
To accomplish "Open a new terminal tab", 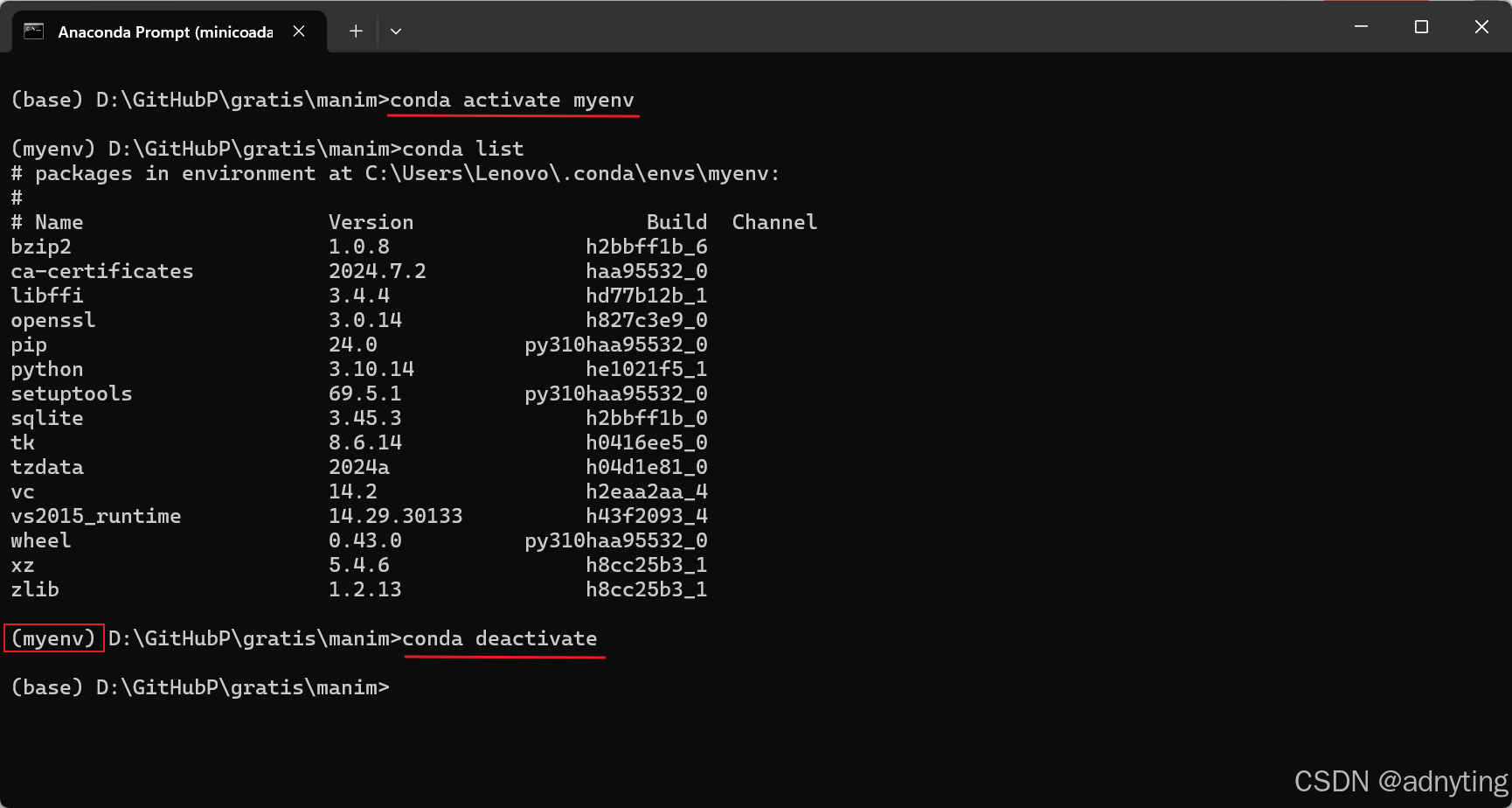I will pyautogui.click(x=356, y=31).
